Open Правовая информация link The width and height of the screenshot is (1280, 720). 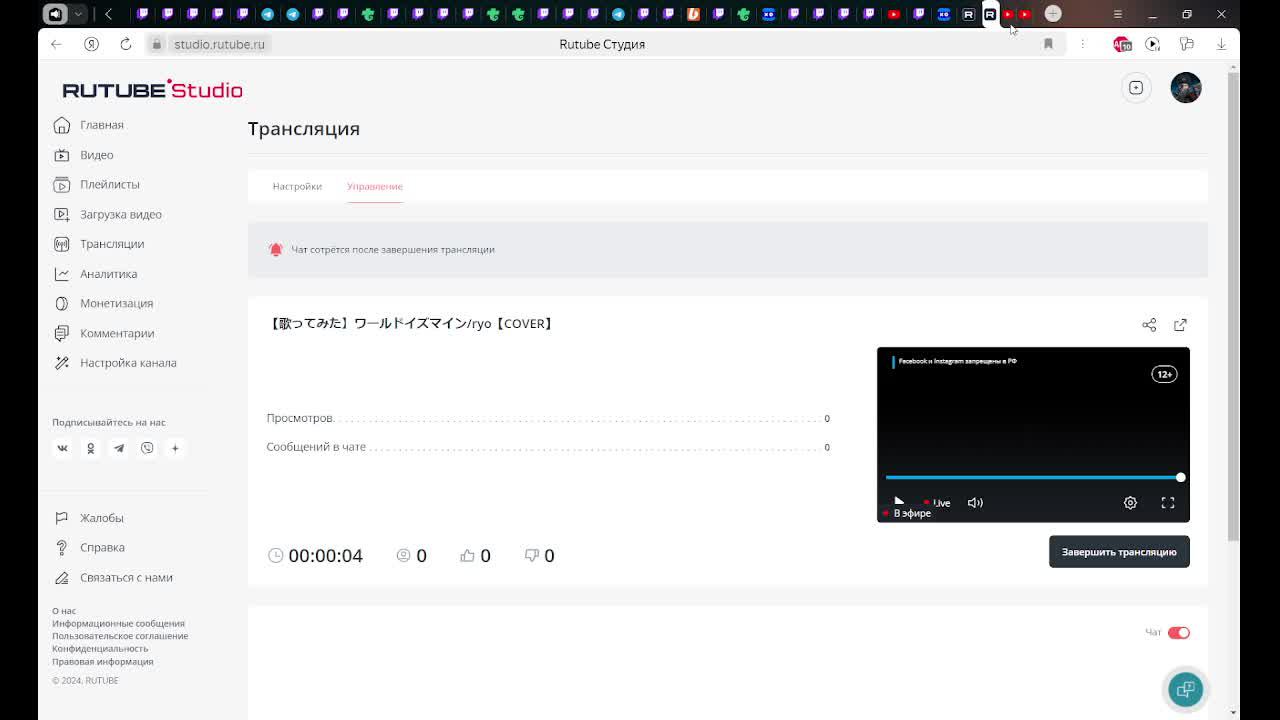[x=103, y=661]
